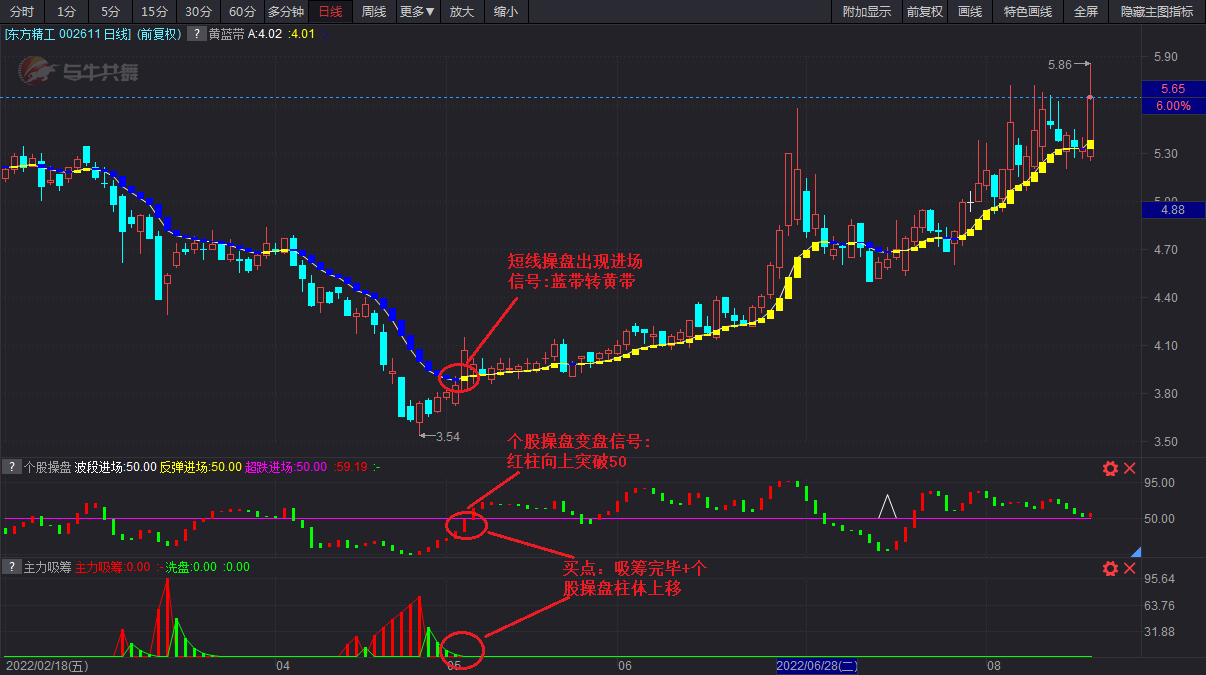The width and height of the screenshot is (1206, 675).
Task: Click the 波段进场:50.00 value
Action: tap(115, 467)
